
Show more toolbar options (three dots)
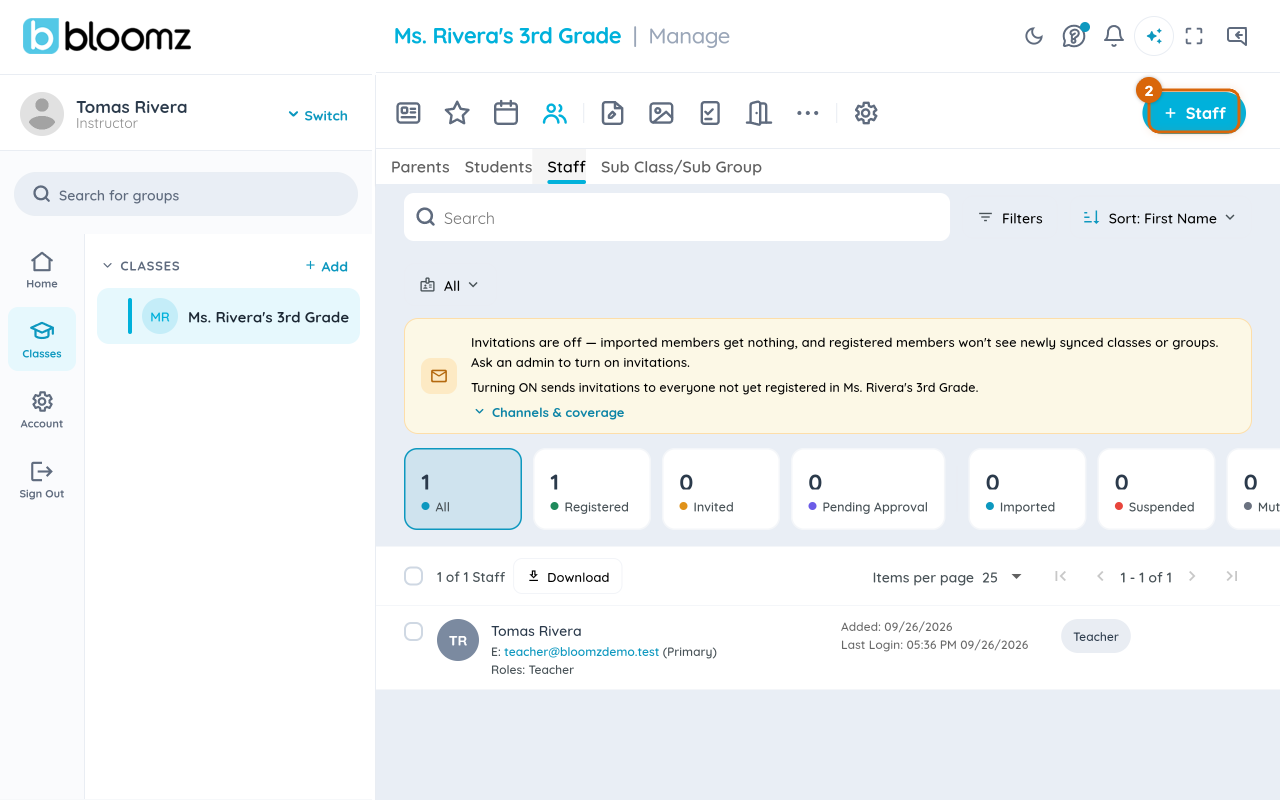(x=808, y=113)
